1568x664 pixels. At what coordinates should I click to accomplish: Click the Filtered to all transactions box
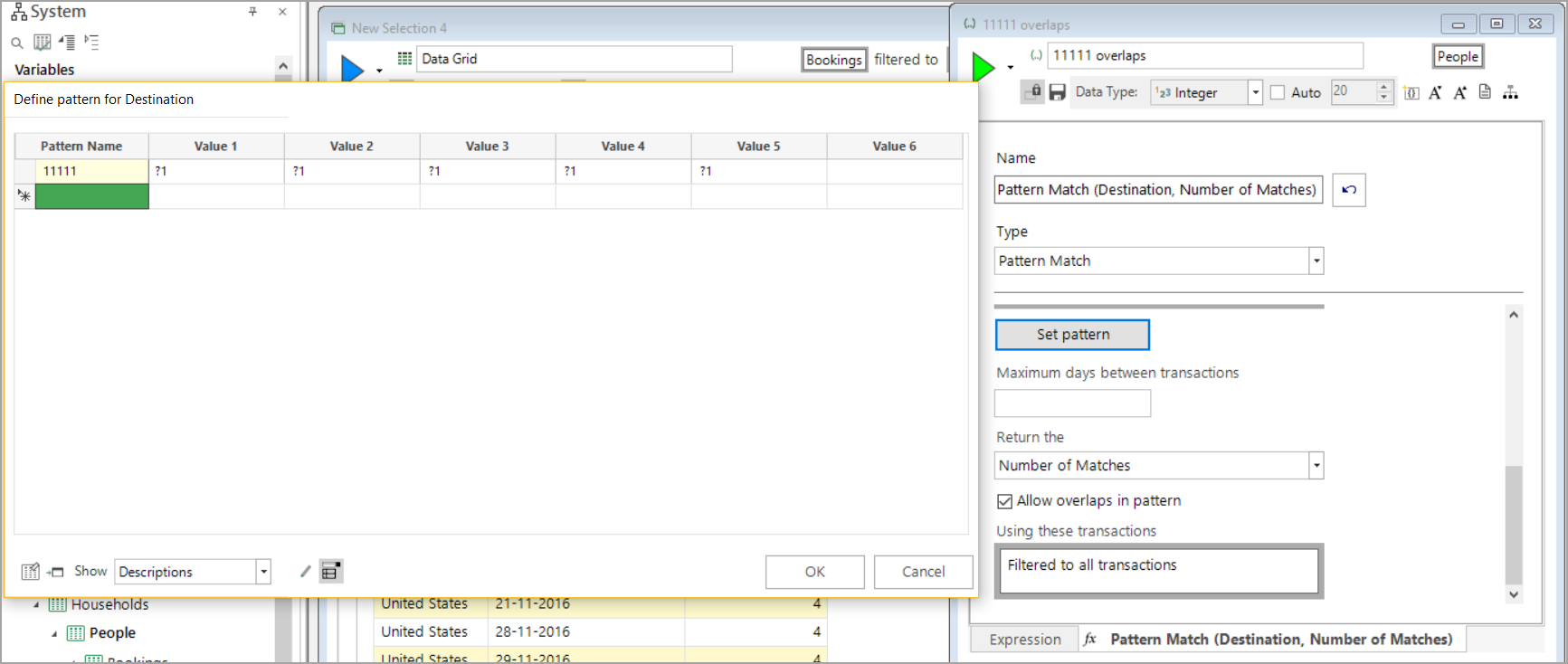coord(1159,571)
